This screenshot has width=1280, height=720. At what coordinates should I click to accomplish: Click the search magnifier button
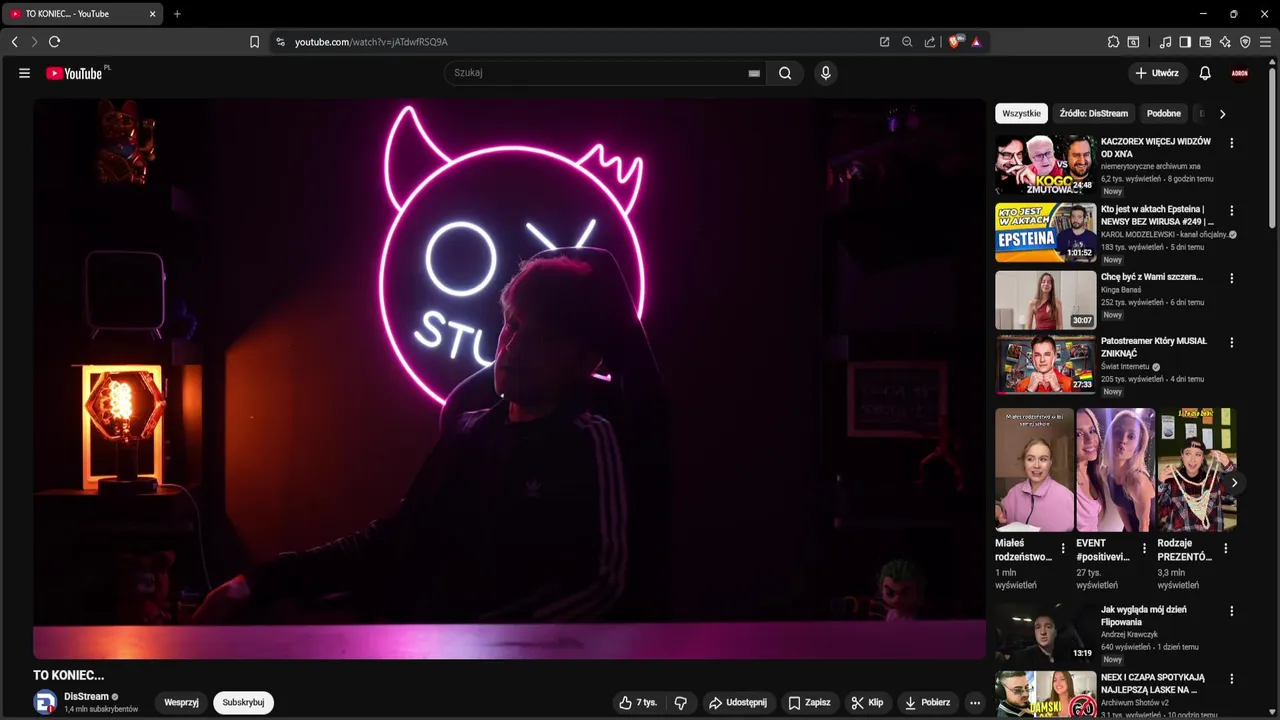(x=785, y=73)
